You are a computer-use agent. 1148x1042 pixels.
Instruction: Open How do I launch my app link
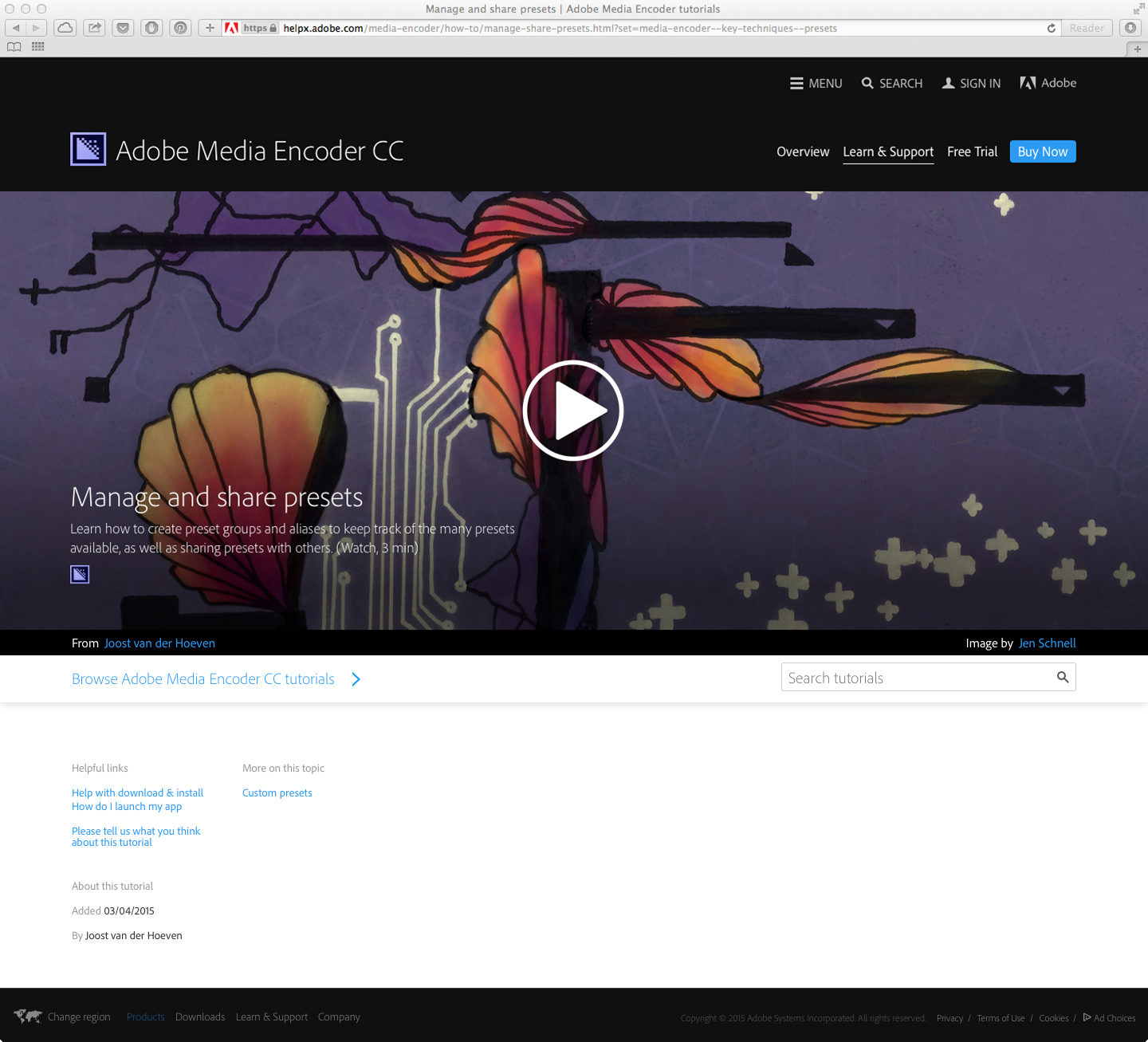(x=127, y=806)
